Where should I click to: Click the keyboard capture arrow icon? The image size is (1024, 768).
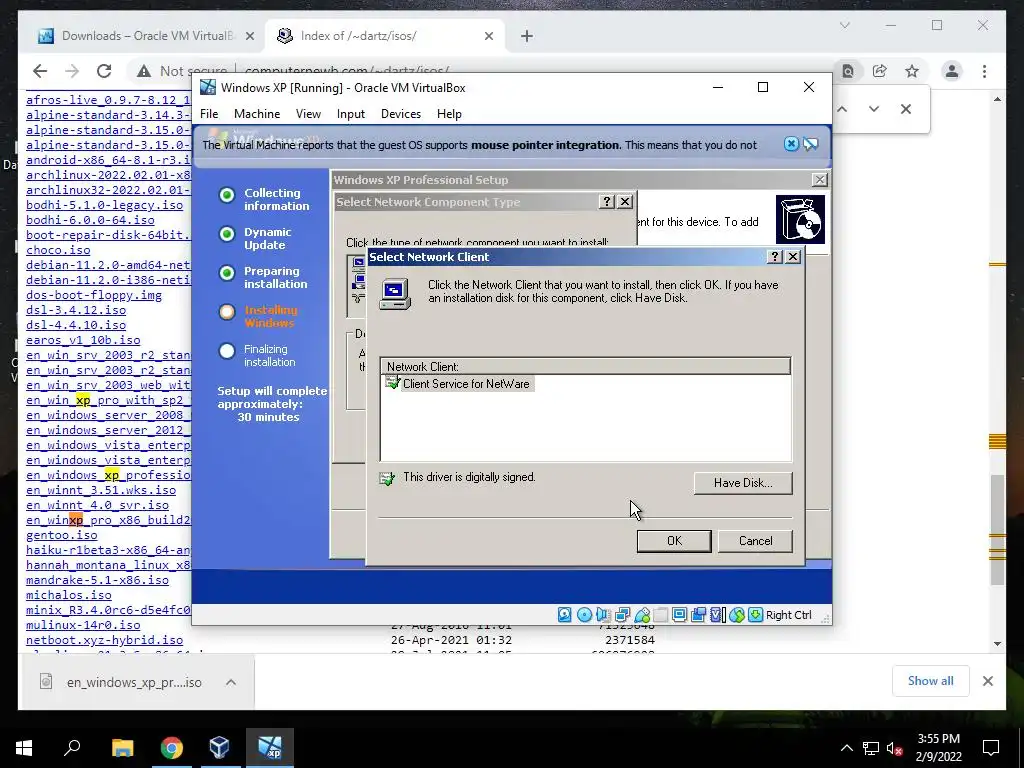pos(756,615)
